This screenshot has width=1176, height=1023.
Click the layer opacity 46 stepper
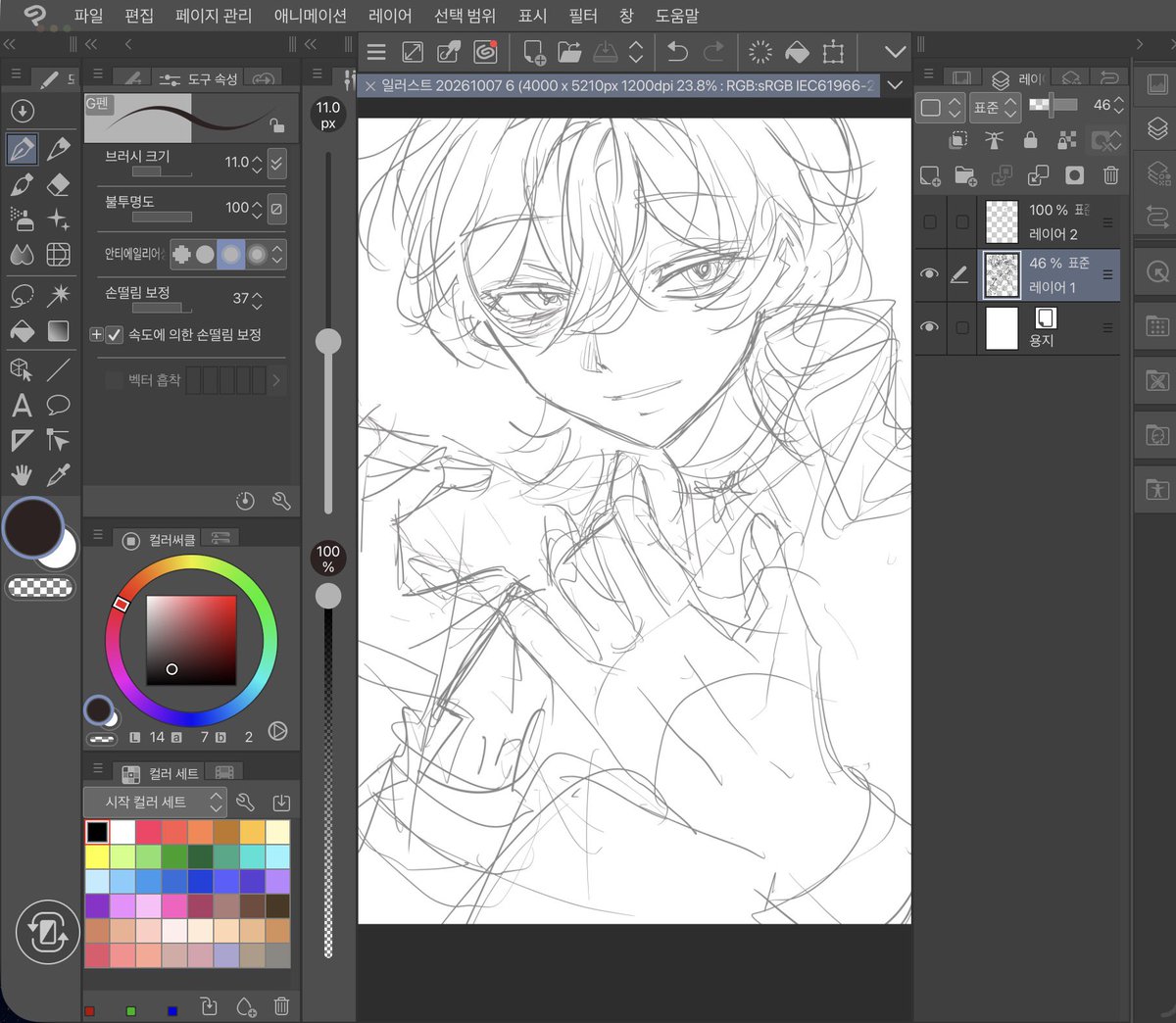(1118, 105)
